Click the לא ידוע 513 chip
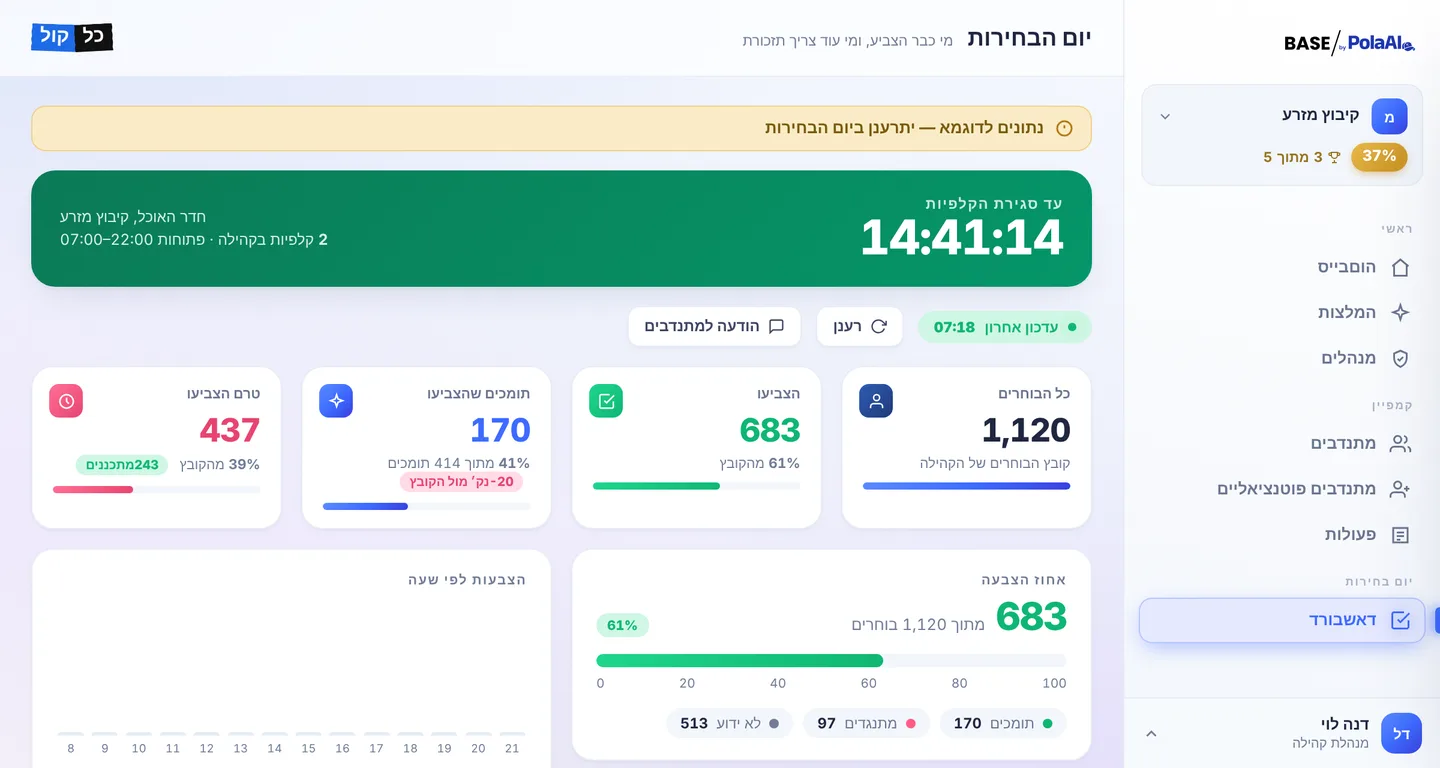 729,723
